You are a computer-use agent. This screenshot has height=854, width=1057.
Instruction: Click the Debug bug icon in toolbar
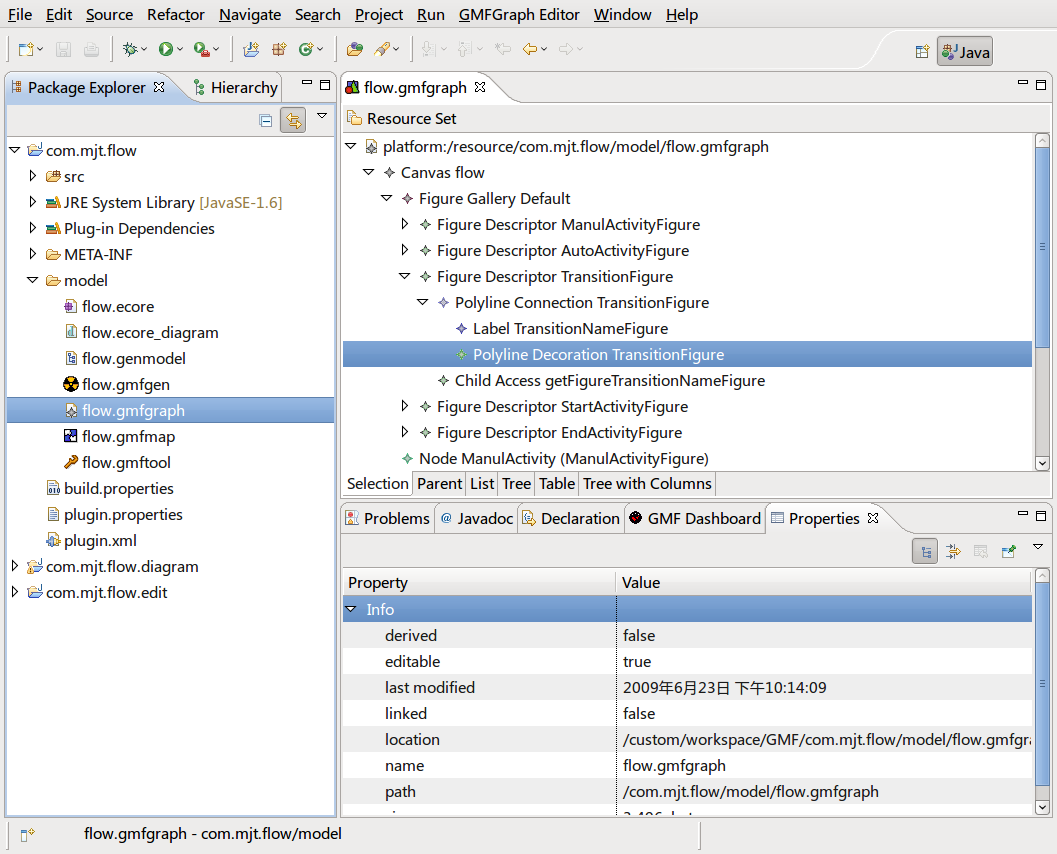[129, 49]
